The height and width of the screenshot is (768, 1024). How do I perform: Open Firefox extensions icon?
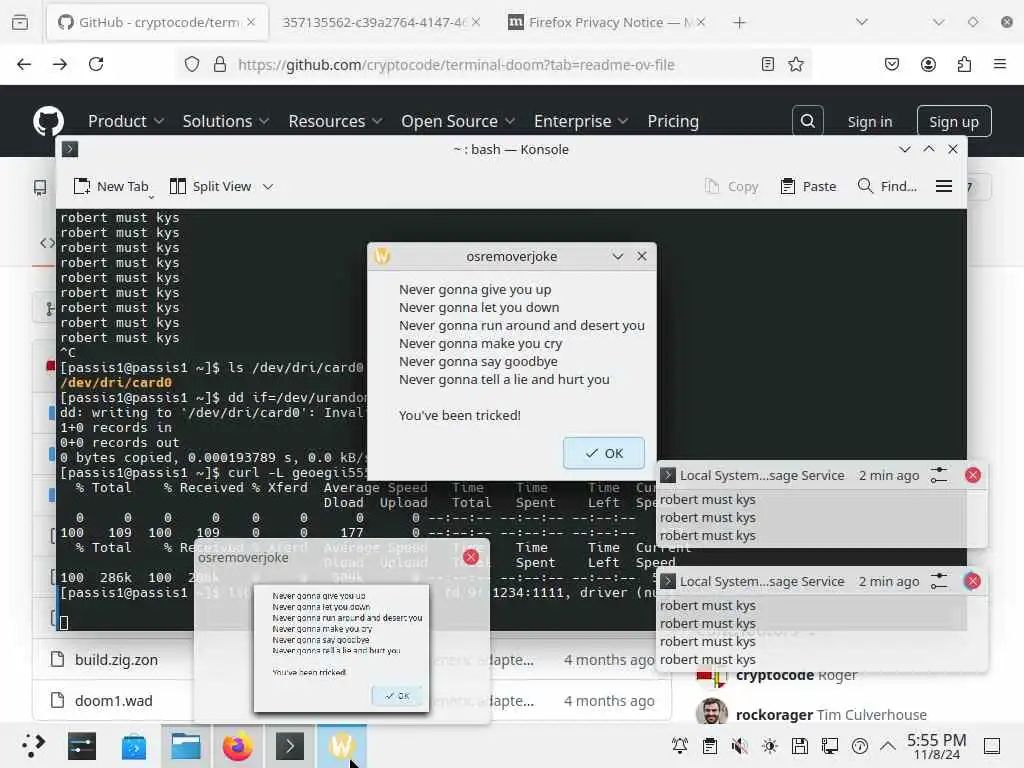coord(964,64)
